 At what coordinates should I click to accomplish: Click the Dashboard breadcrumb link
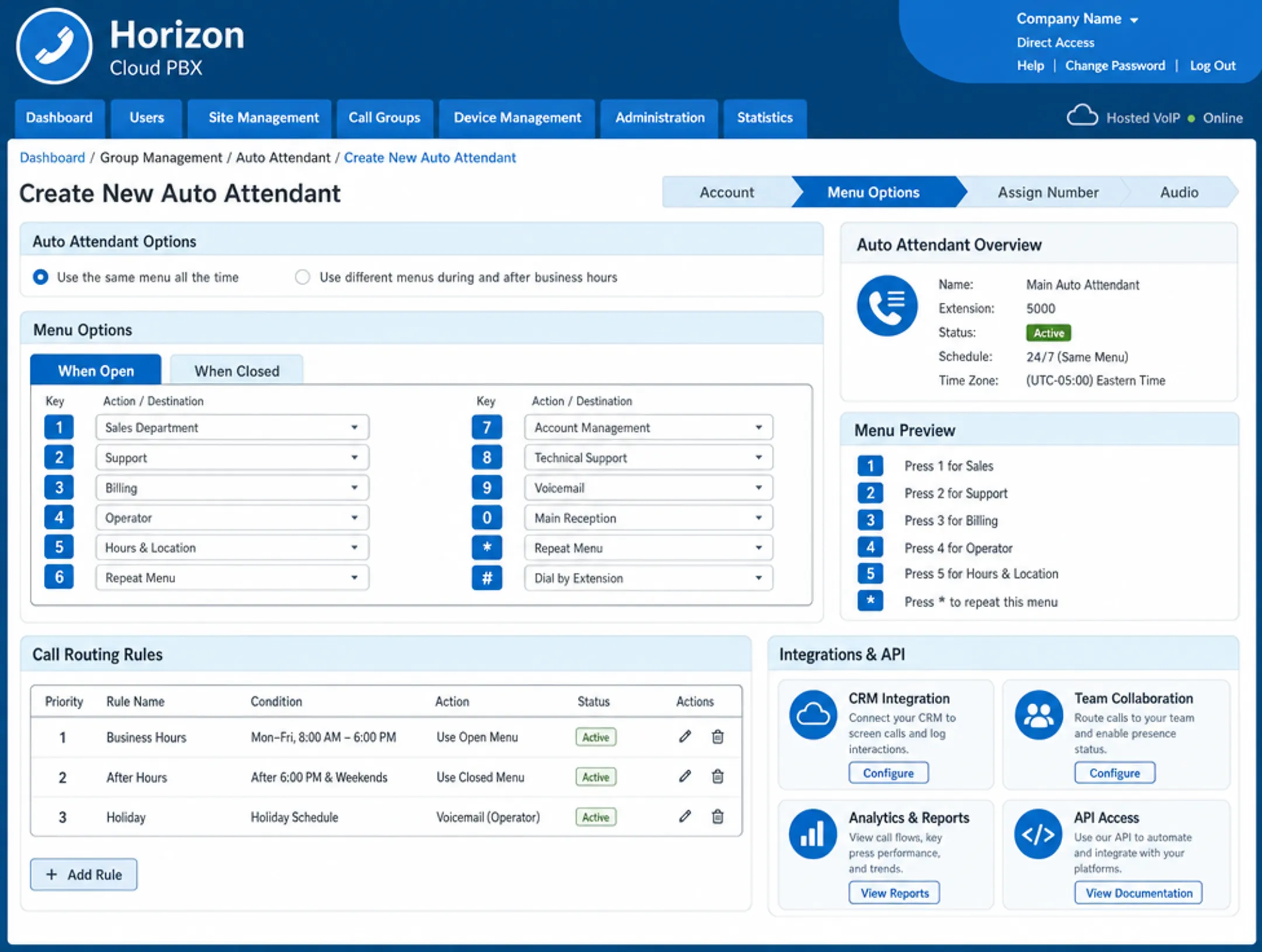pyautogui.click(x=52, y=157)
